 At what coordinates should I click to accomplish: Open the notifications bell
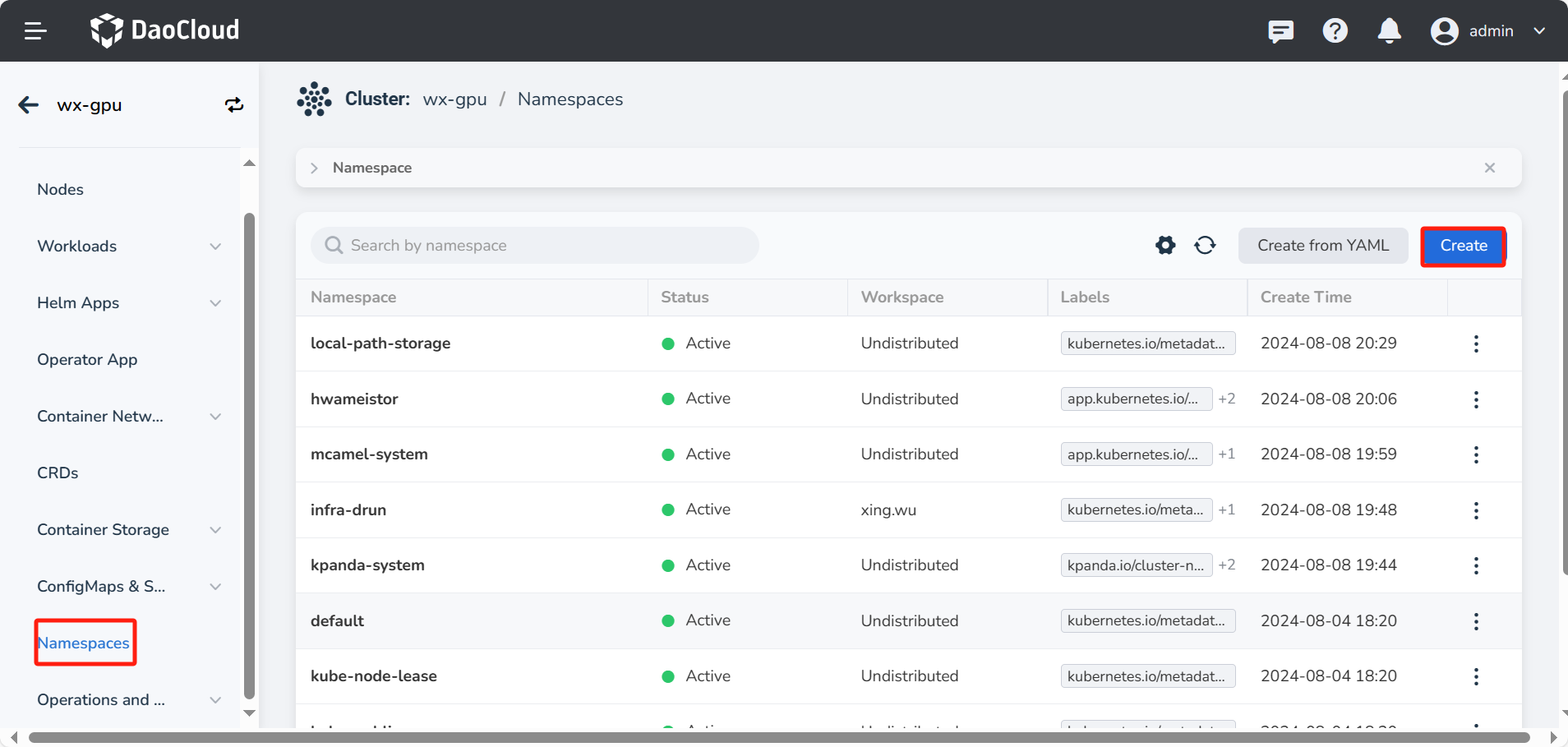[1389, 31]
